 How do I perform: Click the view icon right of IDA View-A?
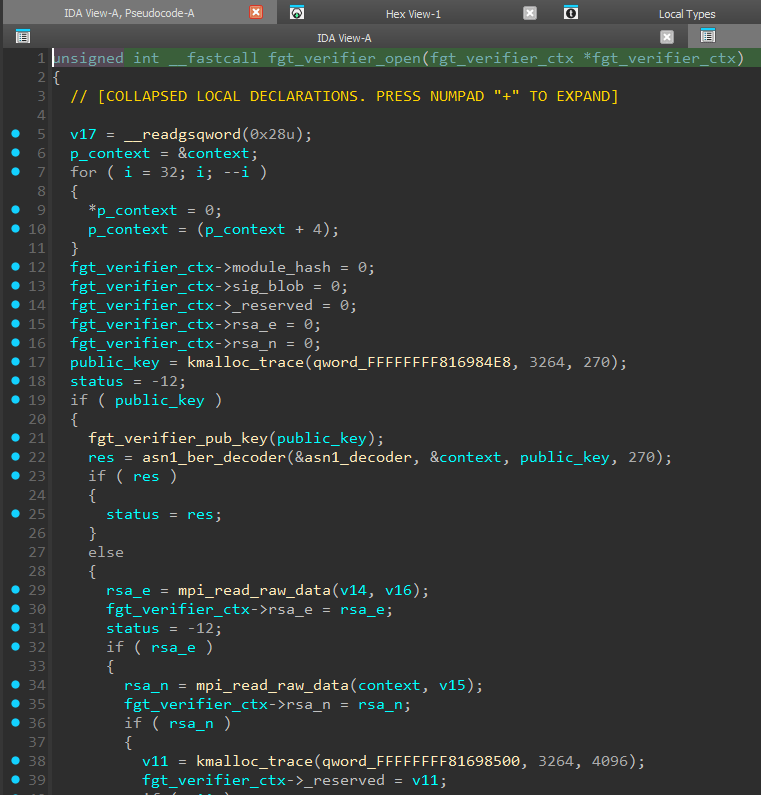pyautogui.click(x=708, y=37)
